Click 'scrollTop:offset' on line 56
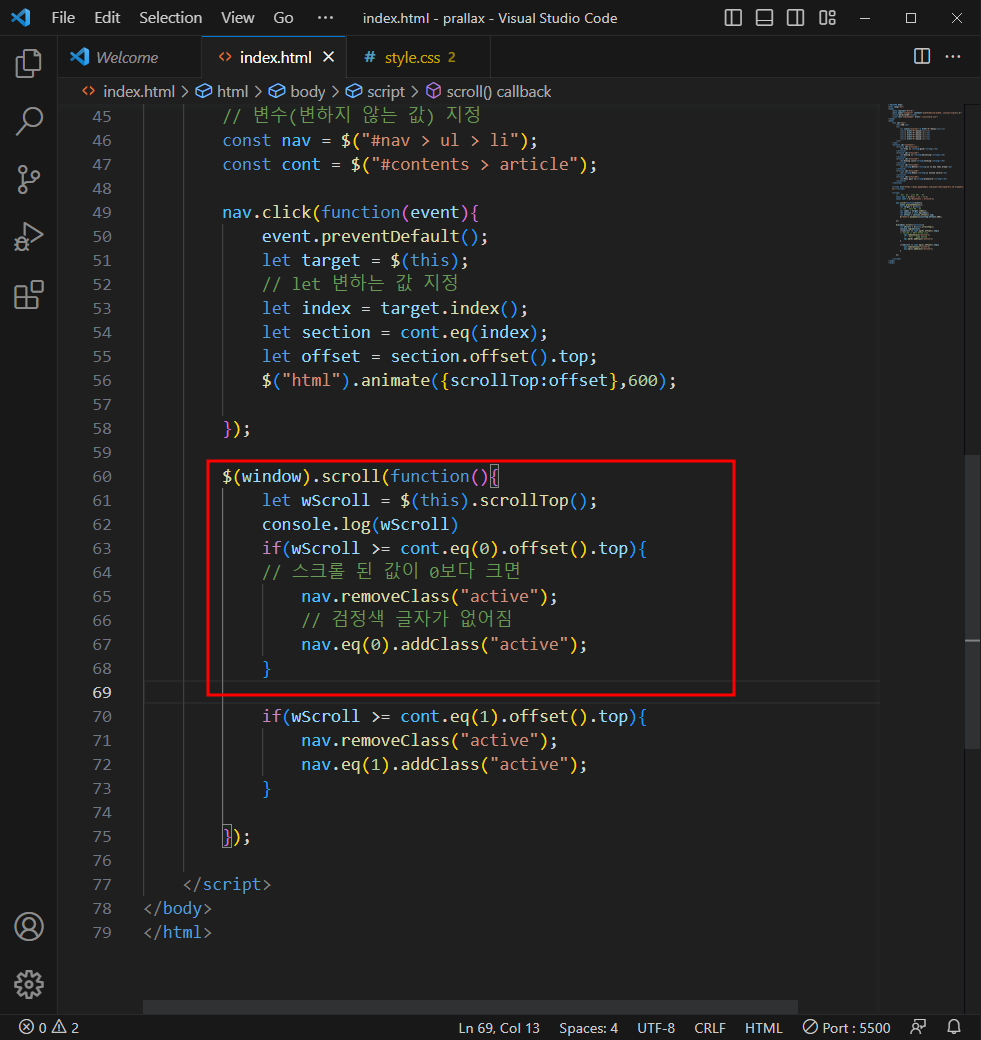 (529, 380)
